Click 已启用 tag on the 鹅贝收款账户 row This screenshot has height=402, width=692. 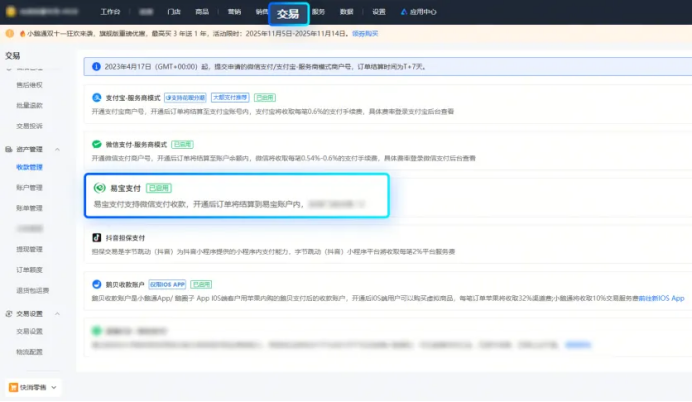click(x=201, y=284)
